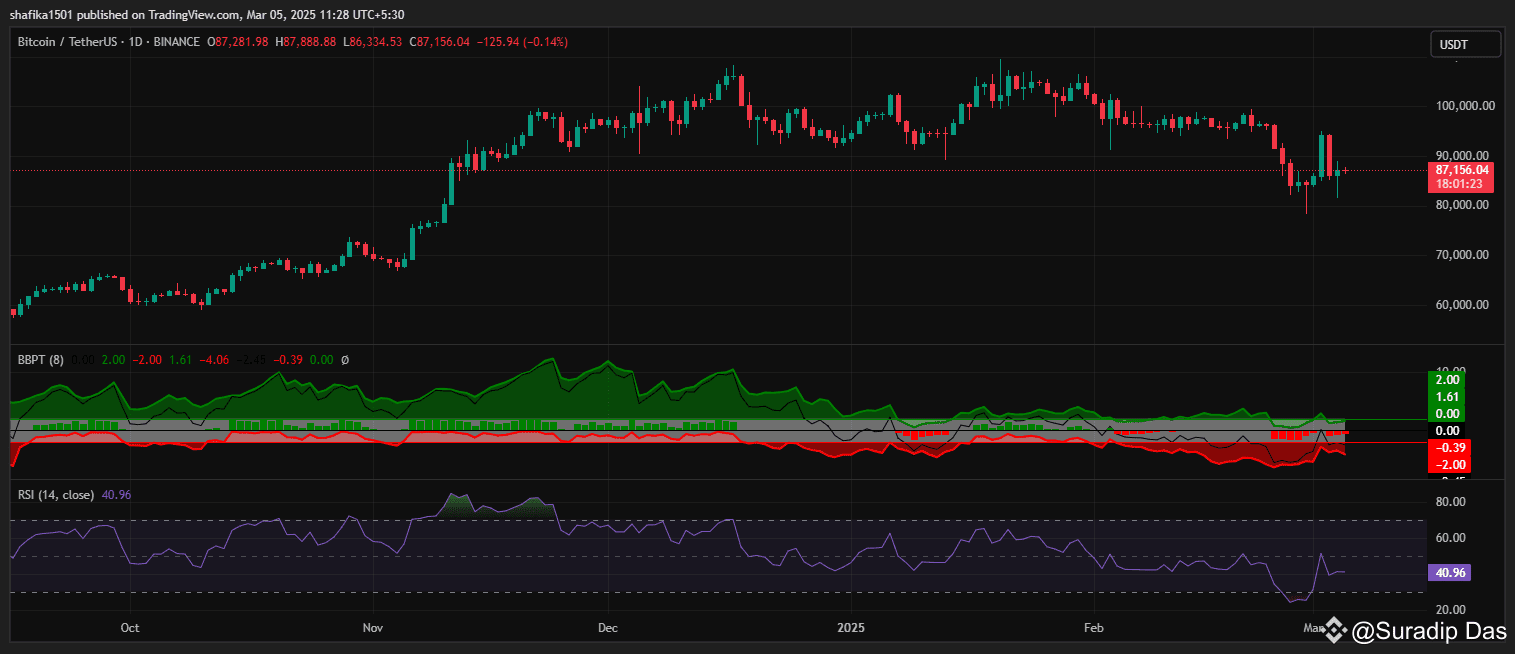Select the close value C87,156.04 in the header
Image resolution: width=1515 pixels, height=654 pixels.
(440, 42)
